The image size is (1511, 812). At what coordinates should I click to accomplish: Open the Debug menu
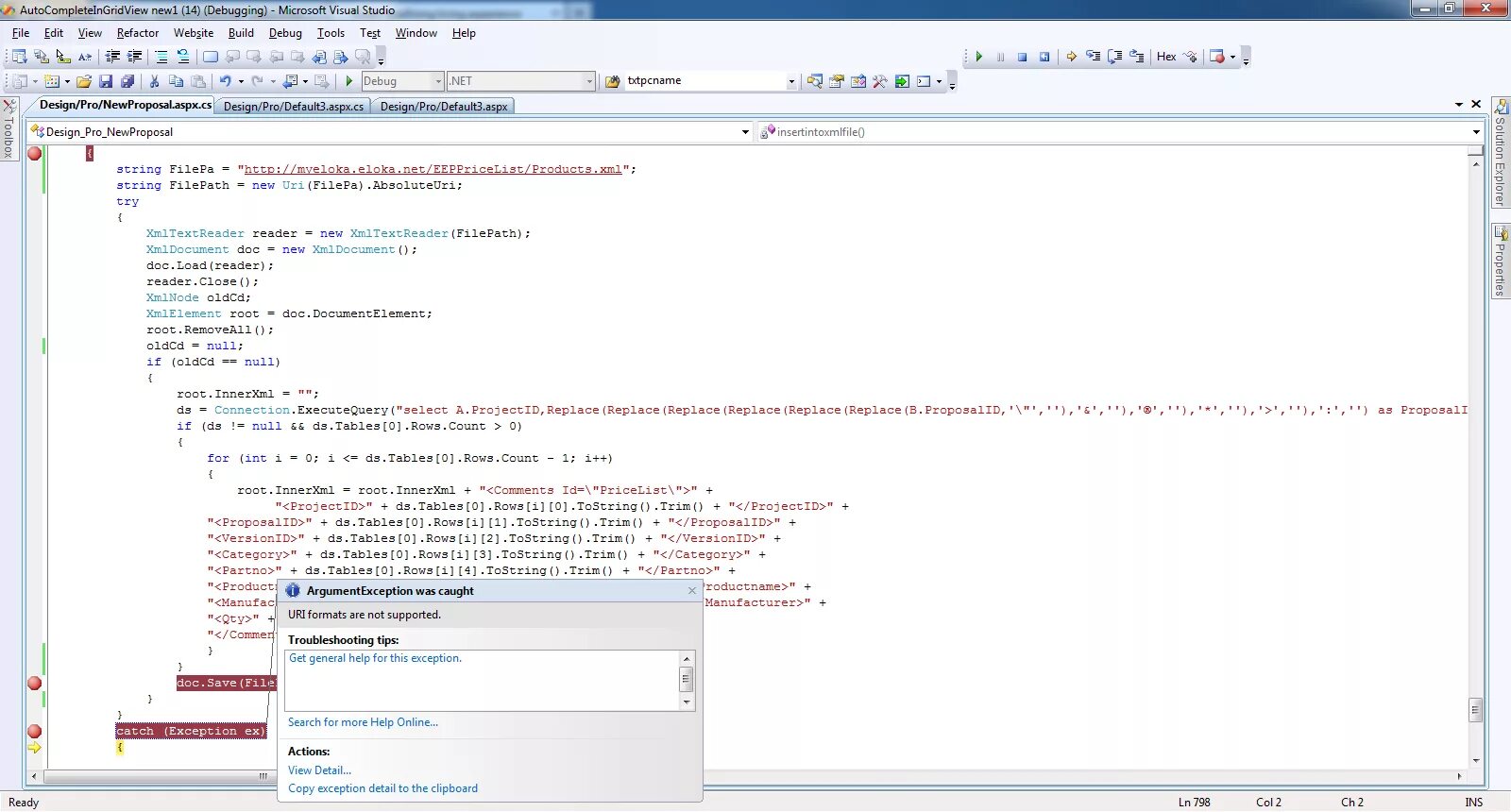click(285, 33)
